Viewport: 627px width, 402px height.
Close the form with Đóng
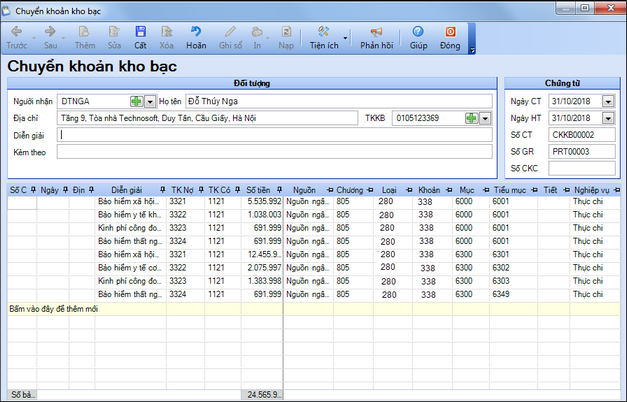[450, 38]
